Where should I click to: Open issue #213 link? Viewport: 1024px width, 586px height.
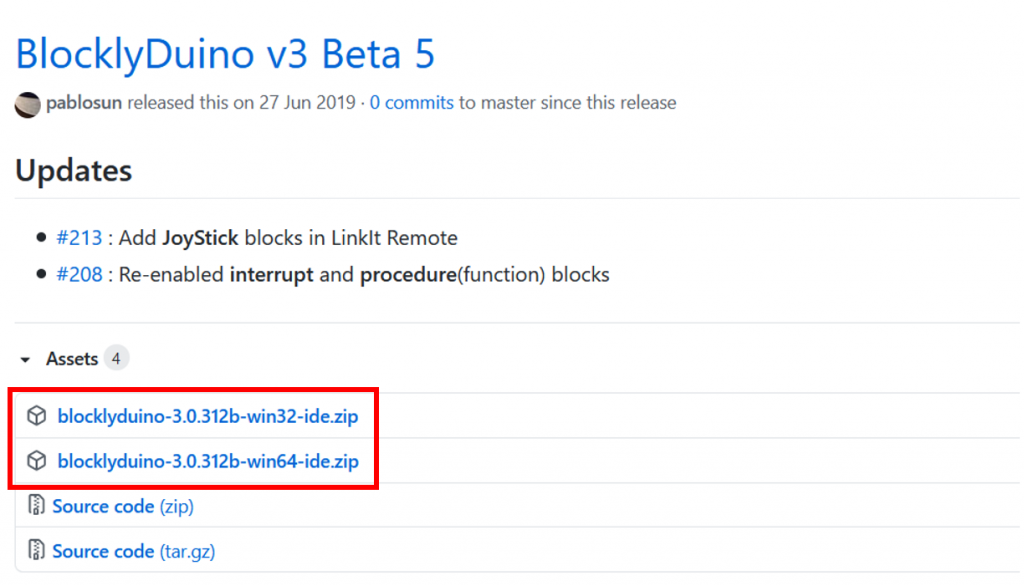(x=79, y=238)
